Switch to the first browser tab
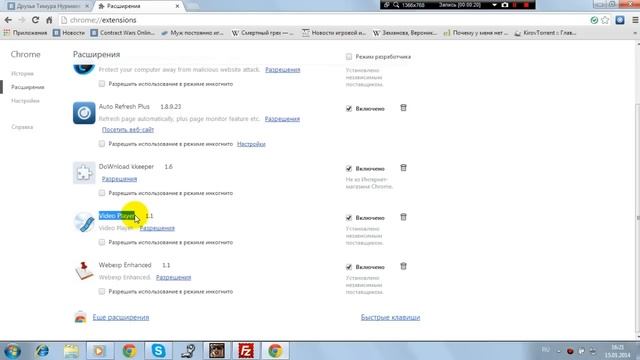 coord(48,6)
